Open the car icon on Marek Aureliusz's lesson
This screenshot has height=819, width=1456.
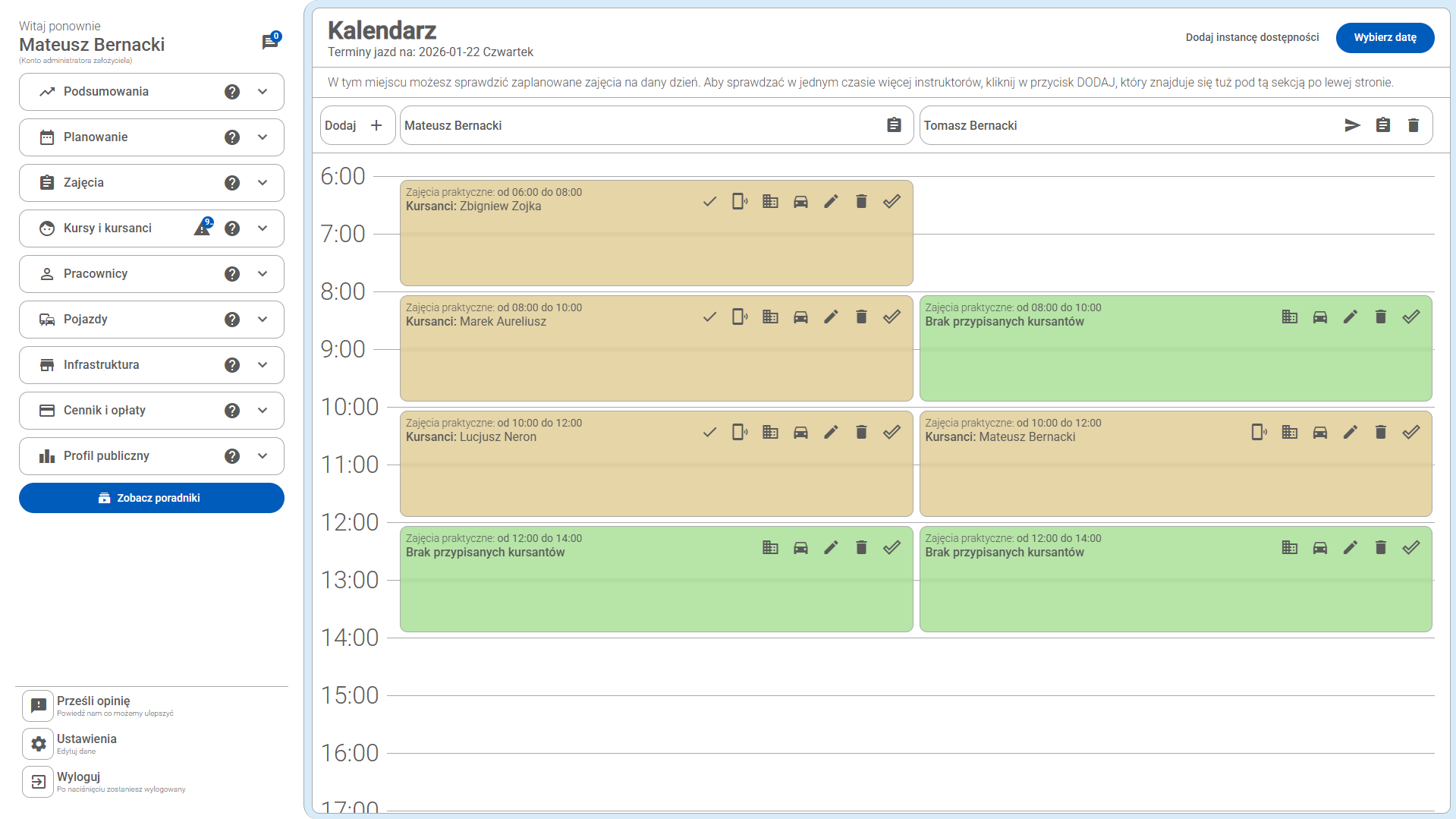[x=800, y=317]
